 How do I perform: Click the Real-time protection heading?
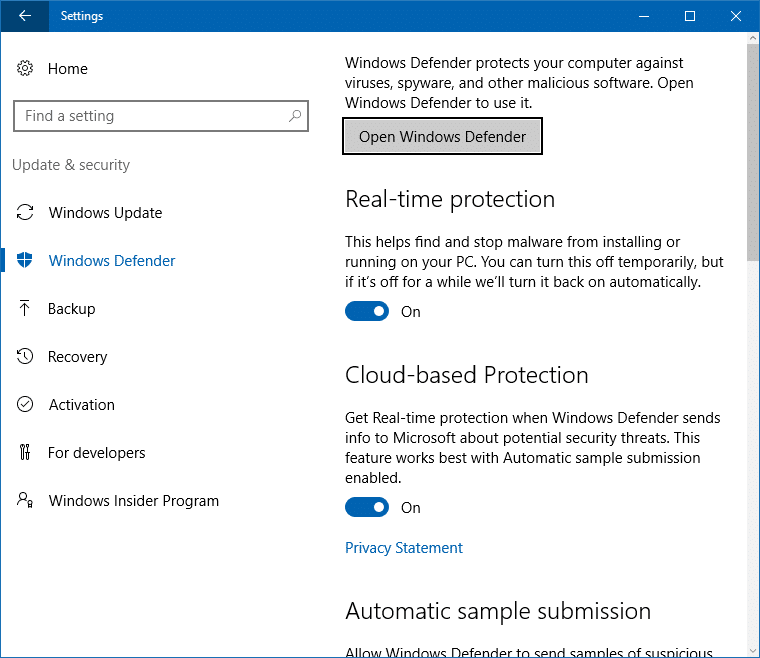(450, 199)
